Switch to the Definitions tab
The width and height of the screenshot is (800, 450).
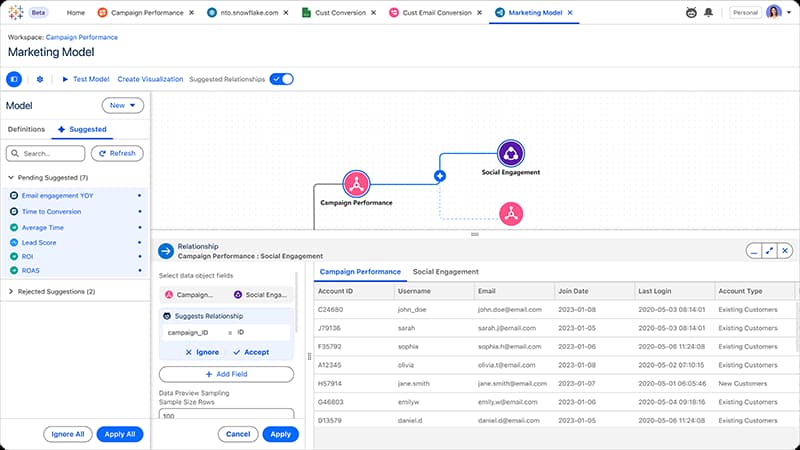coord(26,129)
